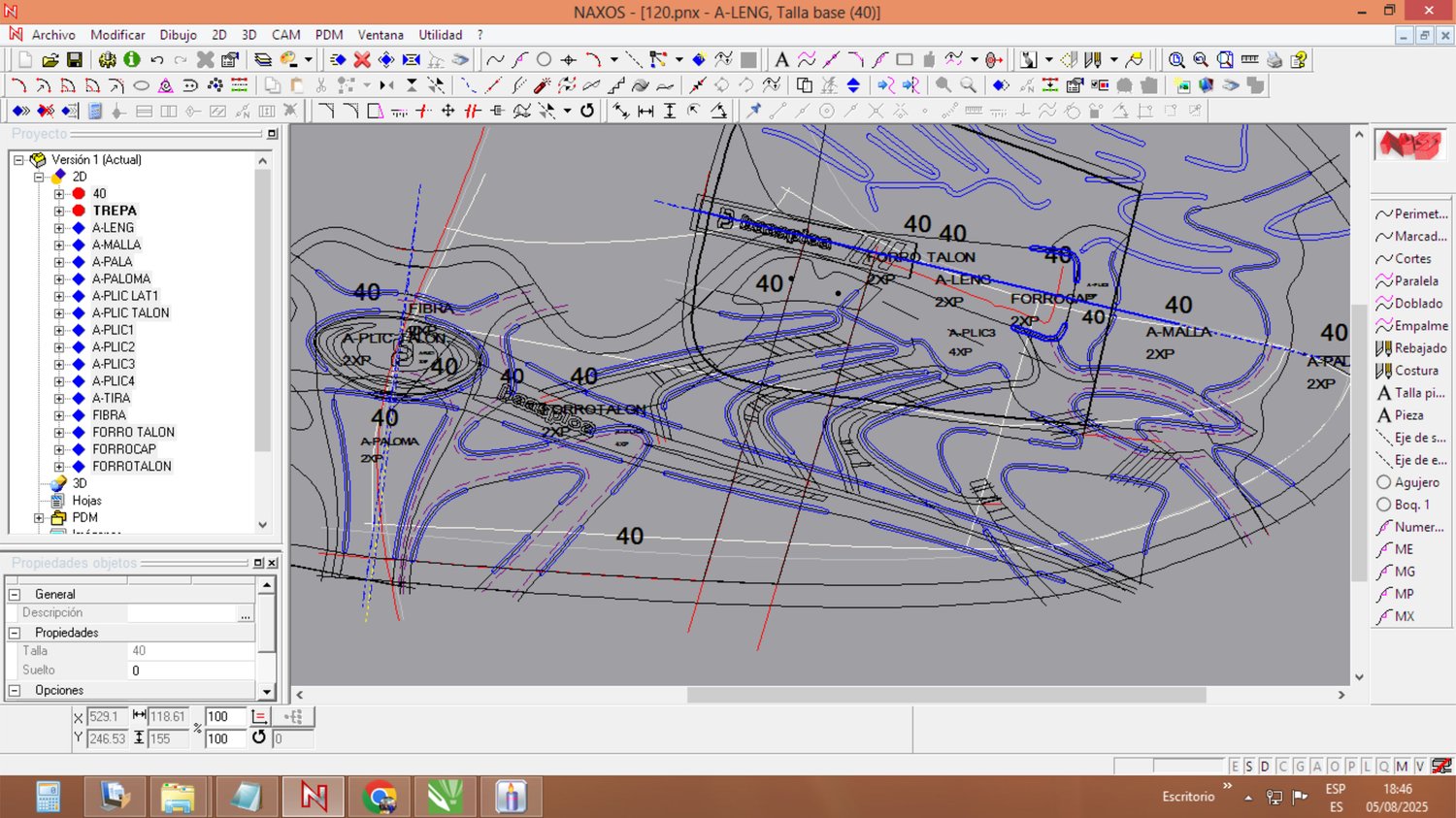This screenshot has width=1456, height=818.
Task: Open the Dibujo menu
Action: 178,35
